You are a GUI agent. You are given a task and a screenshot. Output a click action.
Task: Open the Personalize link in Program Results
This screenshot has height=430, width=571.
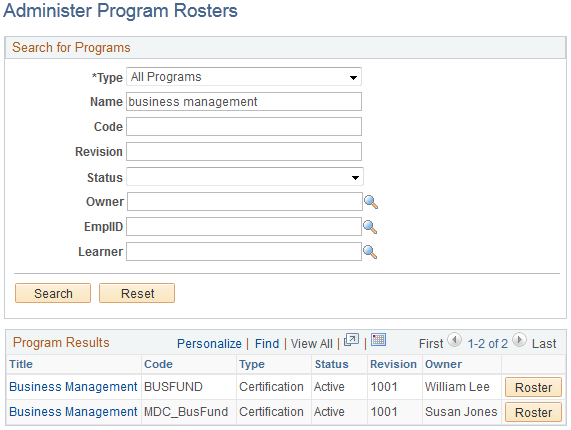coord(209,344)
